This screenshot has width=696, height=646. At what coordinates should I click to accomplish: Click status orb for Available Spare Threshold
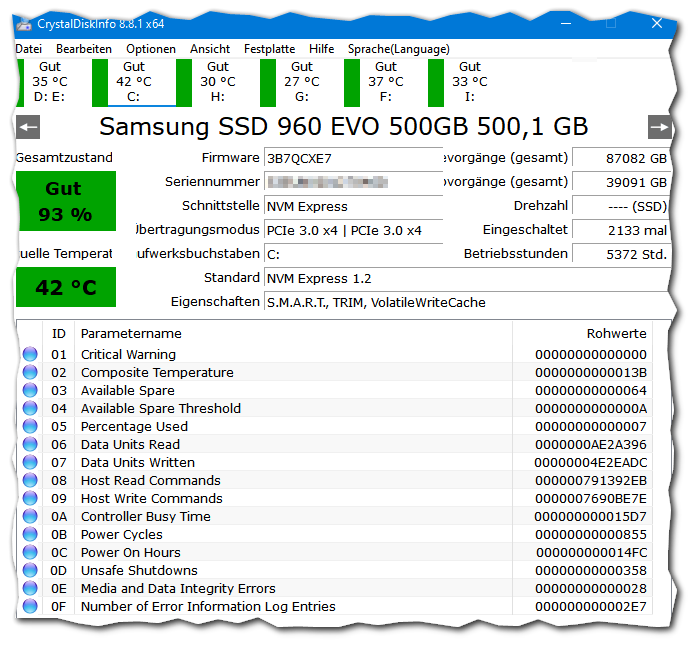pyautogui.click(x=30, y=408)
